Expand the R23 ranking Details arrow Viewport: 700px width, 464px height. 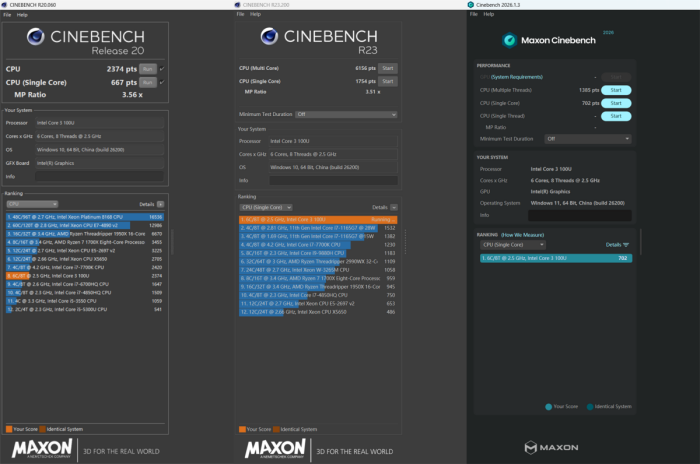(394, 207)
